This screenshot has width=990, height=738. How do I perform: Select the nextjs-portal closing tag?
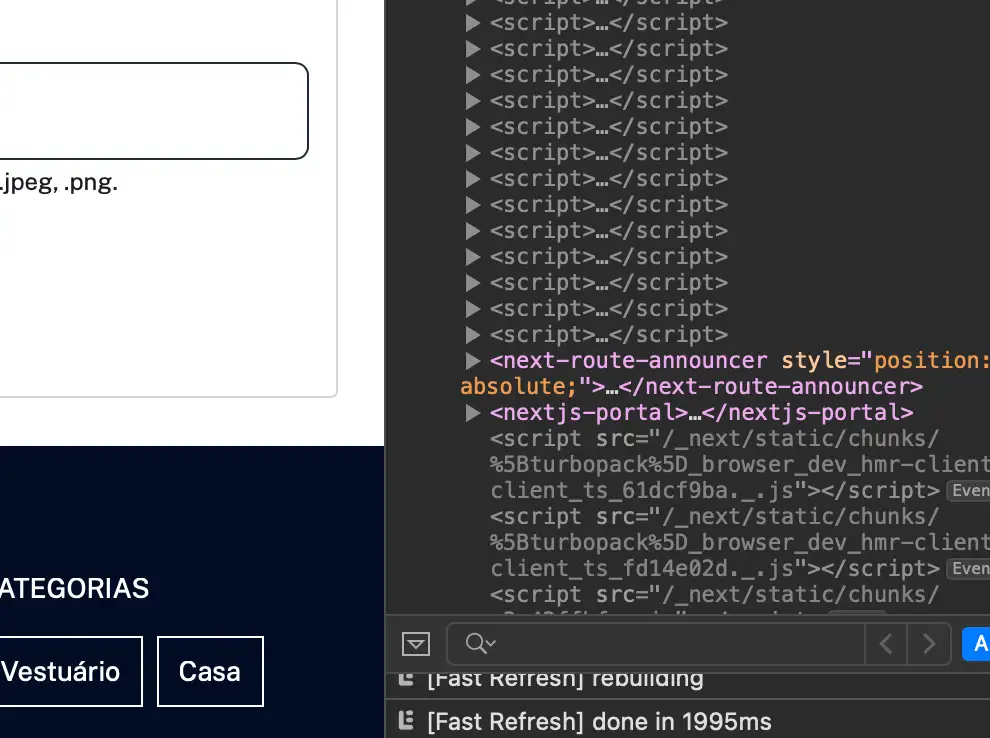click(808, 412)
